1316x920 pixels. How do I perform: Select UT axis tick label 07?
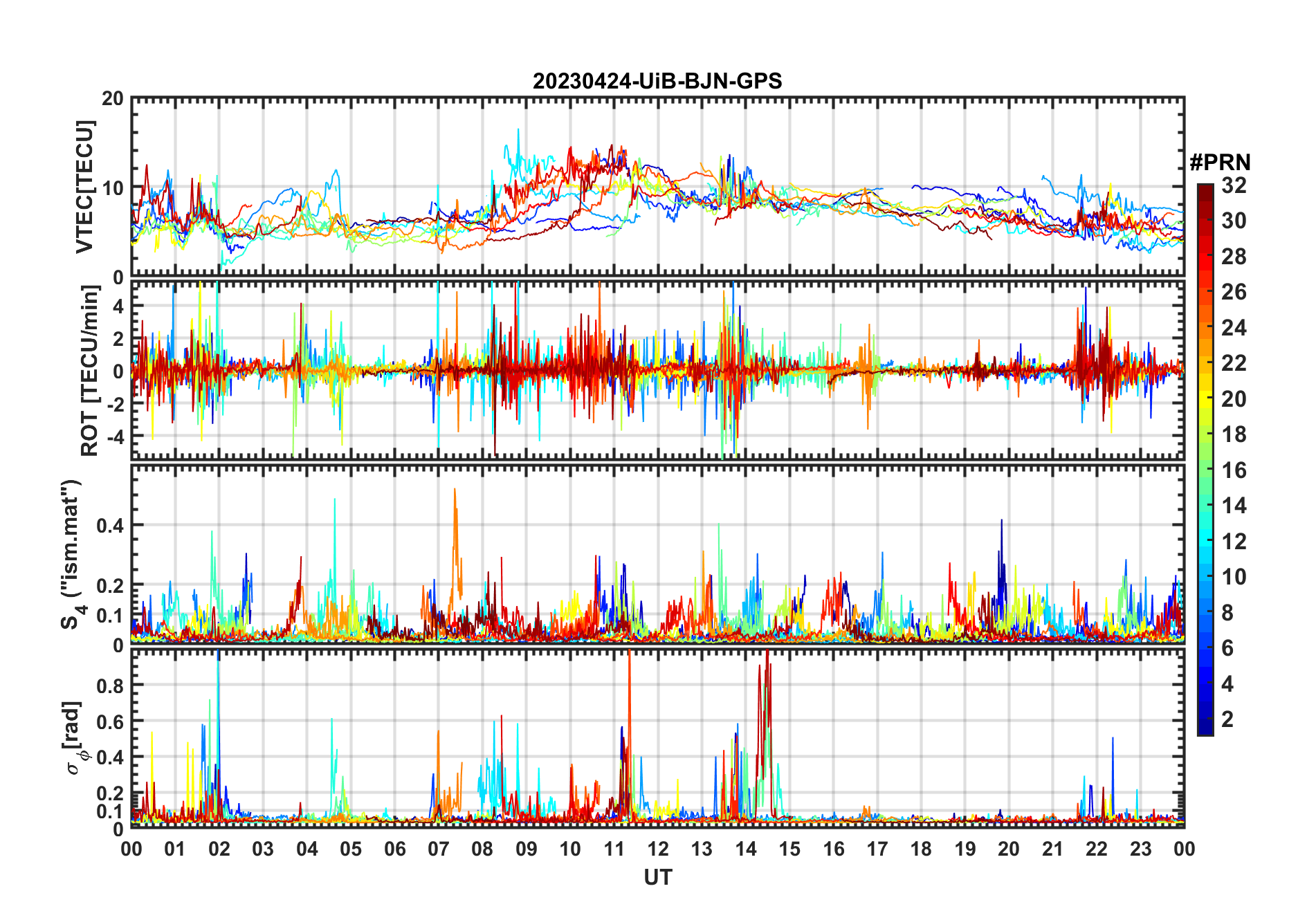[439, 849]
